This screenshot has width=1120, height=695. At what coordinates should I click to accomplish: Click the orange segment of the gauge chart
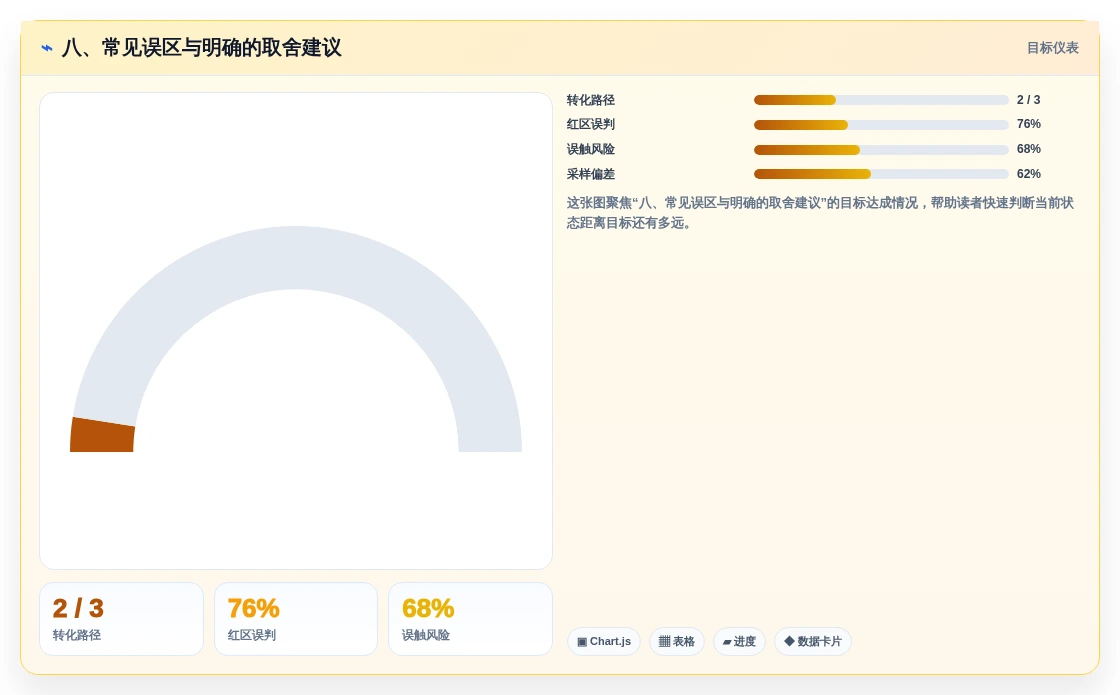(102, 435)
